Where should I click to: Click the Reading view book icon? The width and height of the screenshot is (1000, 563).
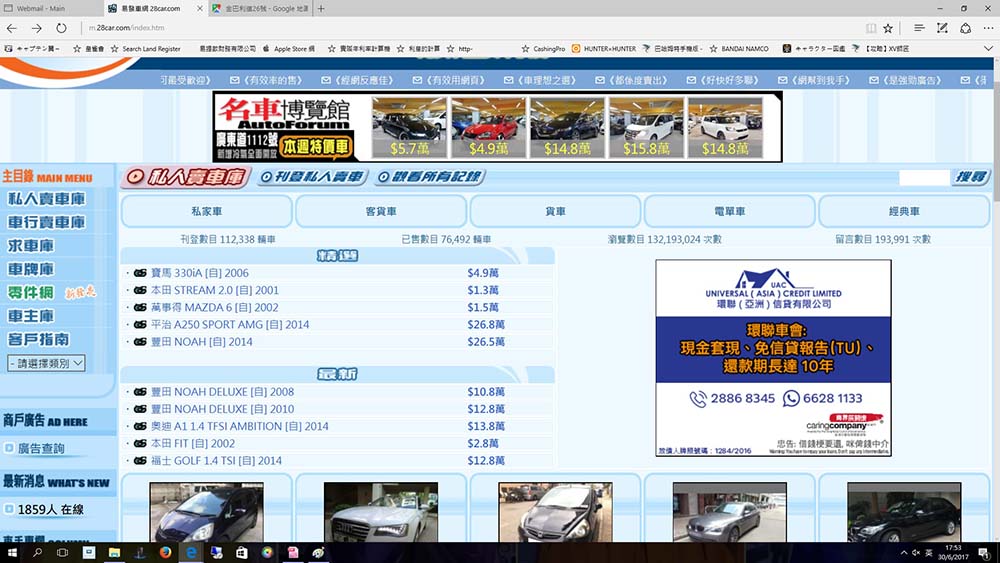coord(869,28)
